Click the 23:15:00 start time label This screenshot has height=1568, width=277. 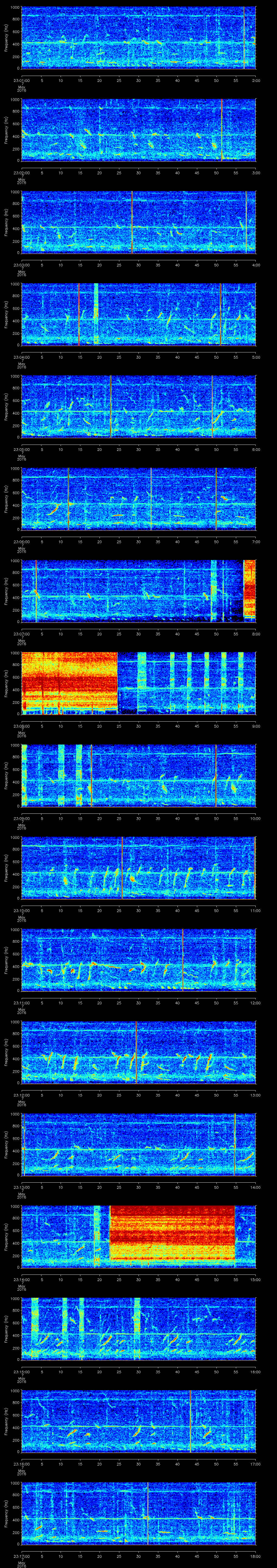[x=22, y=1371]
